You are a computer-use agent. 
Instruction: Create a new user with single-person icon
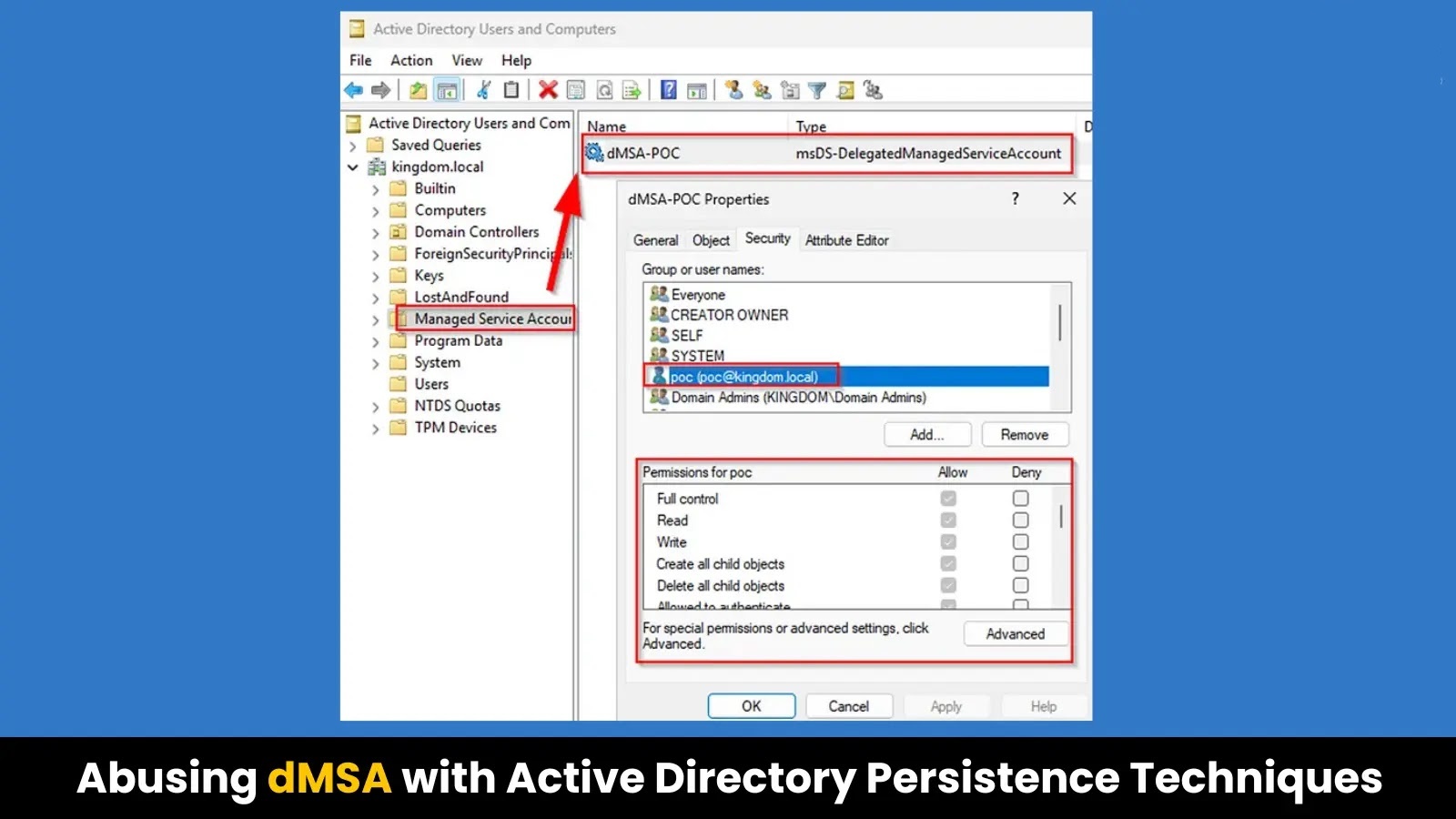(x=734, y=89)
